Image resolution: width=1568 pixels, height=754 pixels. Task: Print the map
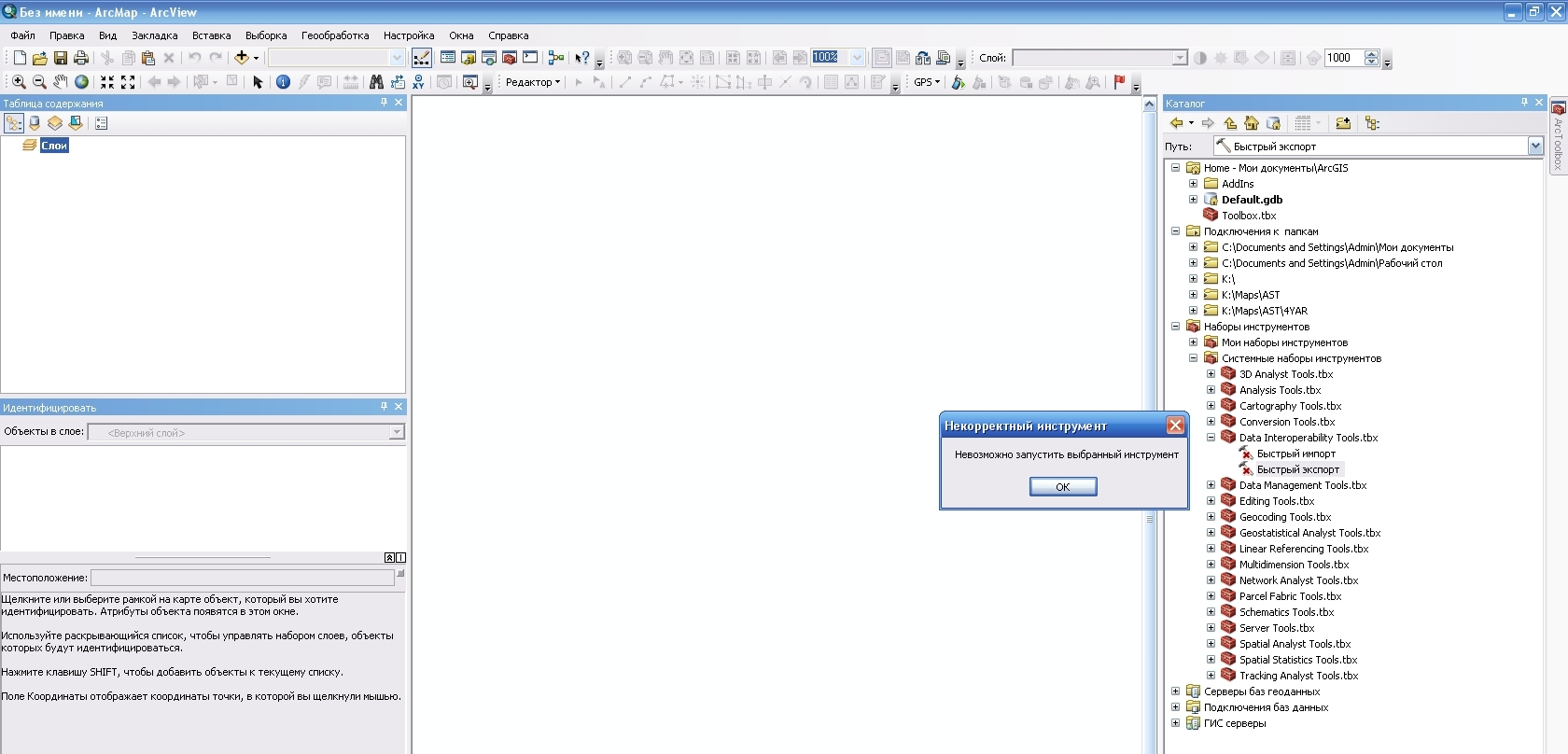pos(81,58)
